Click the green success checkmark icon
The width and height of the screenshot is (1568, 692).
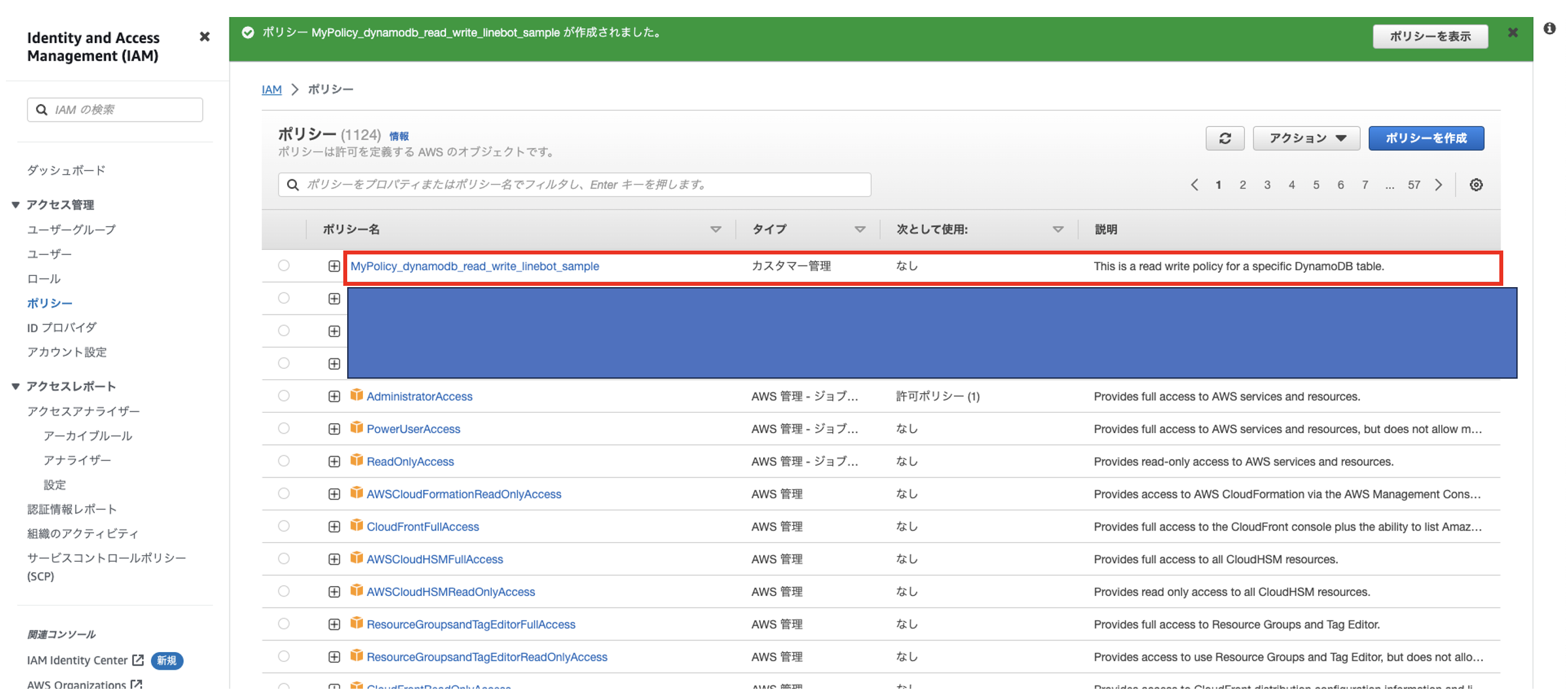[248, 33]
